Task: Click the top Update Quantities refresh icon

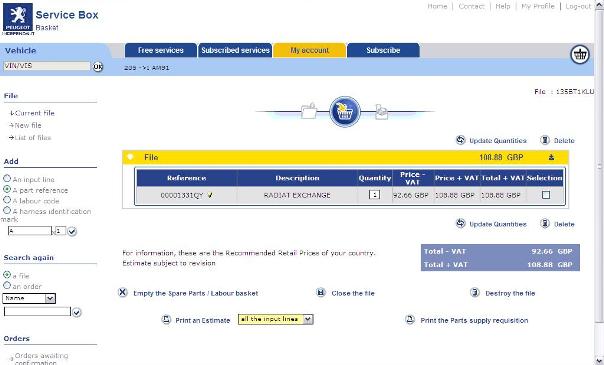Action: [x=461, y=140]
